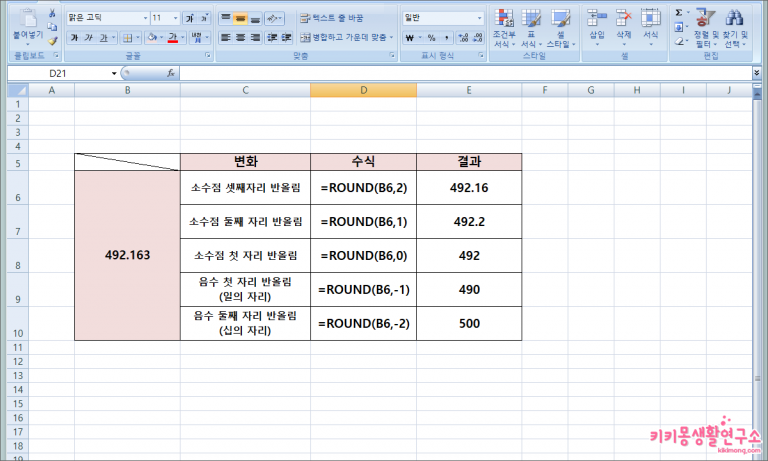Click the Cut scissors icon

pos(52,13)
